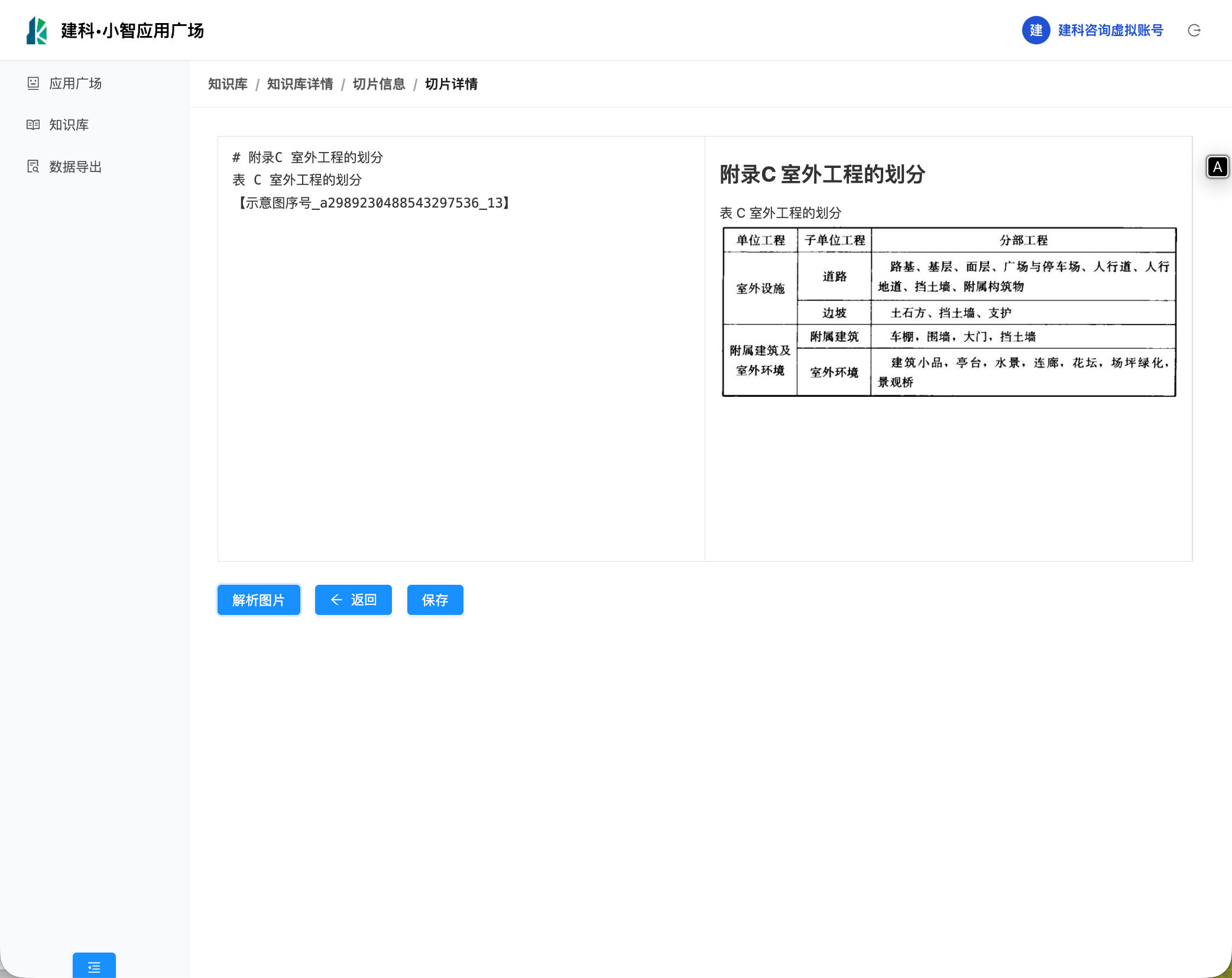Click the 数据导出 sidebar icon
The image size is (1232, 978).
(33, 167)
